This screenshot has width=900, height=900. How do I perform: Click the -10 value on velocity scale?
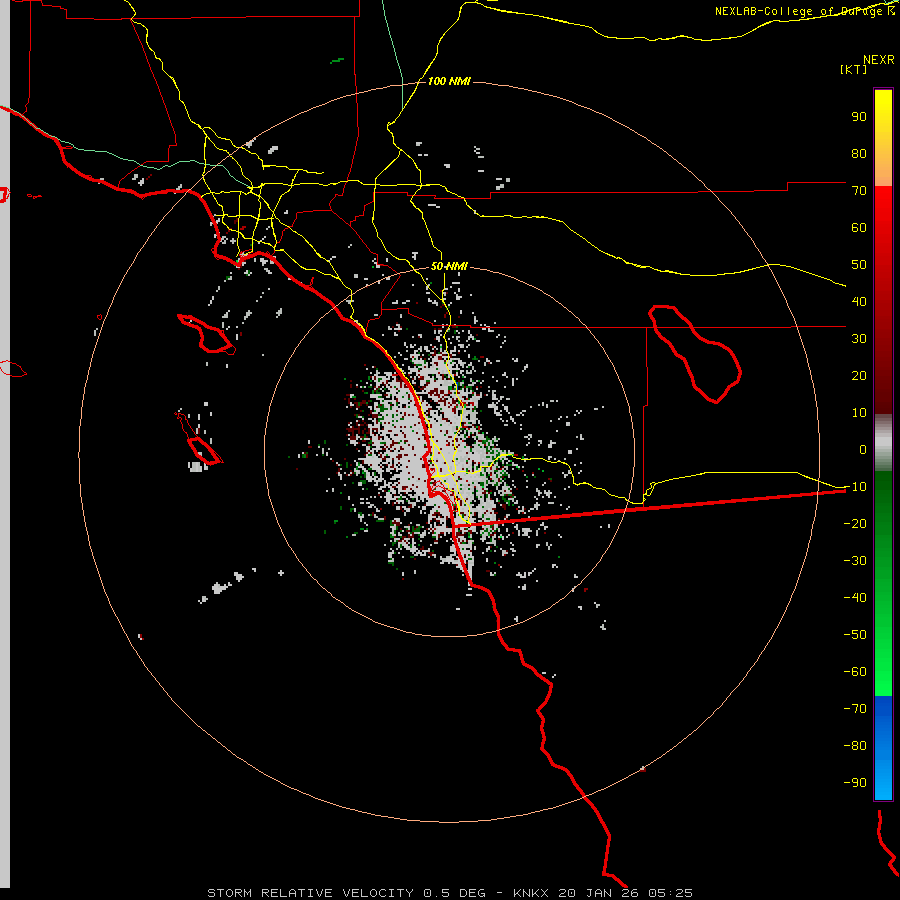click(x=855, y=487)
